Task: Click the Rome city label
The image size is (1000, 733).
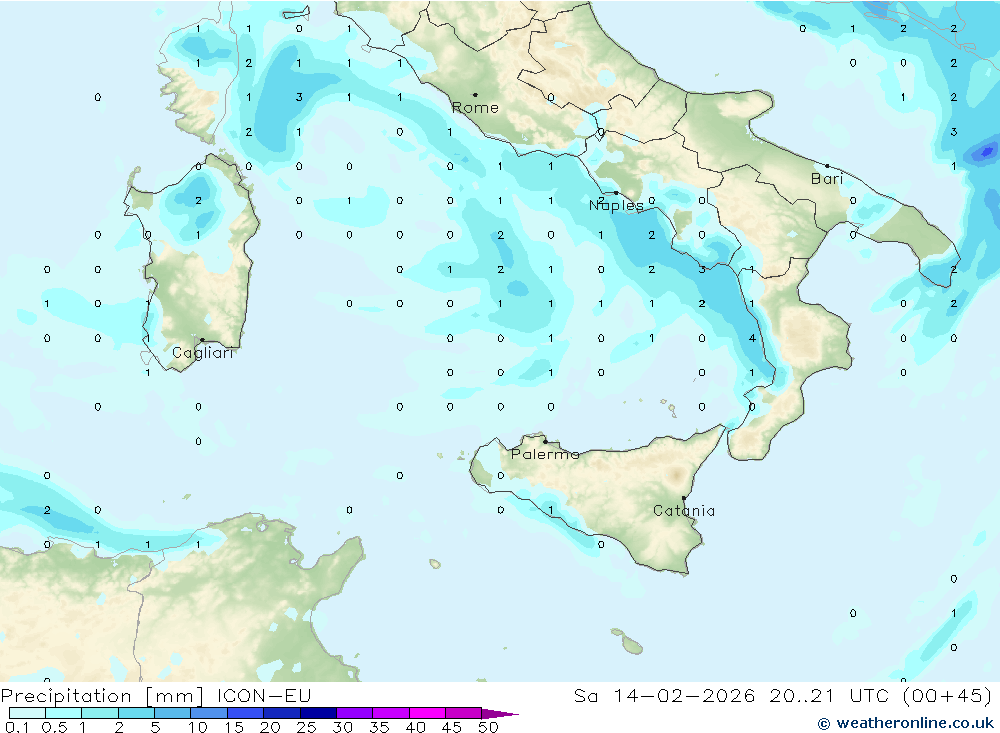Action: click(475, 108)
